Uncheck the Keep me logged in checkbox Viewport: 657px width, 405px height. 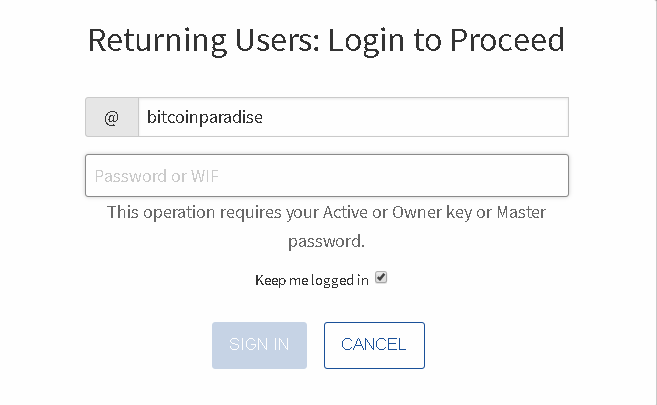[x=381, y=278]
